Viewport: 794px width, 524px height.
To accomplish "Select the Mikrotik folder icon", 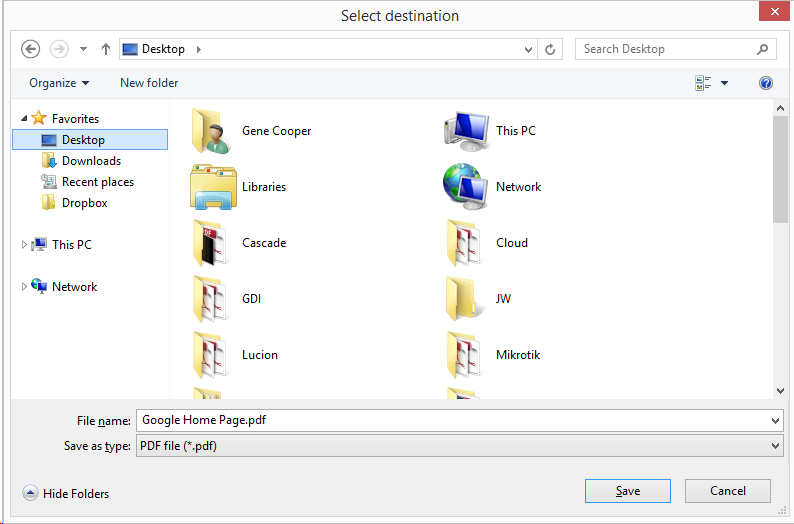I will click(465, 355).
